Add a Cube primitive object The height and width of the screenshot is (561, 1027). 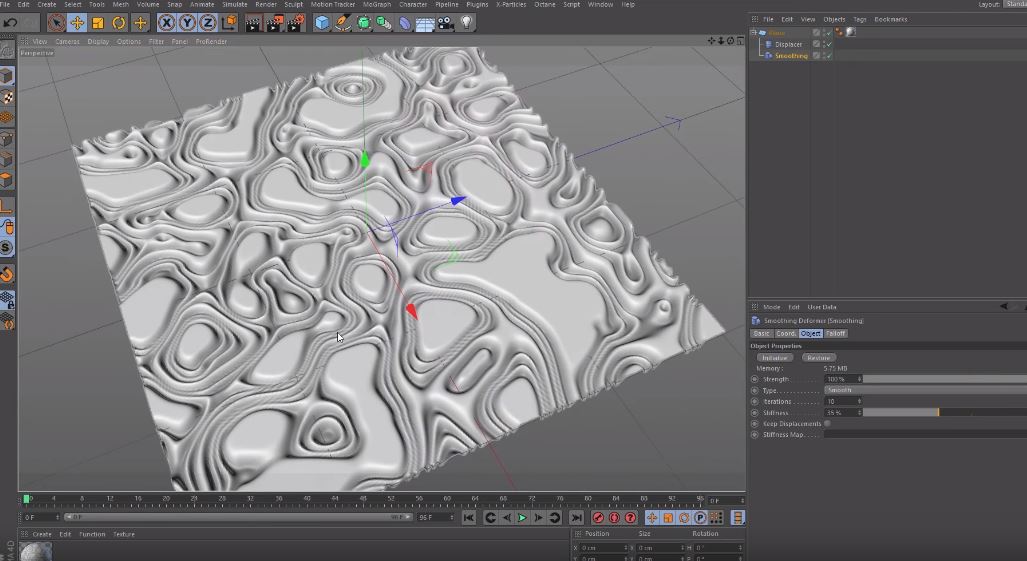[x=322, y=24]
